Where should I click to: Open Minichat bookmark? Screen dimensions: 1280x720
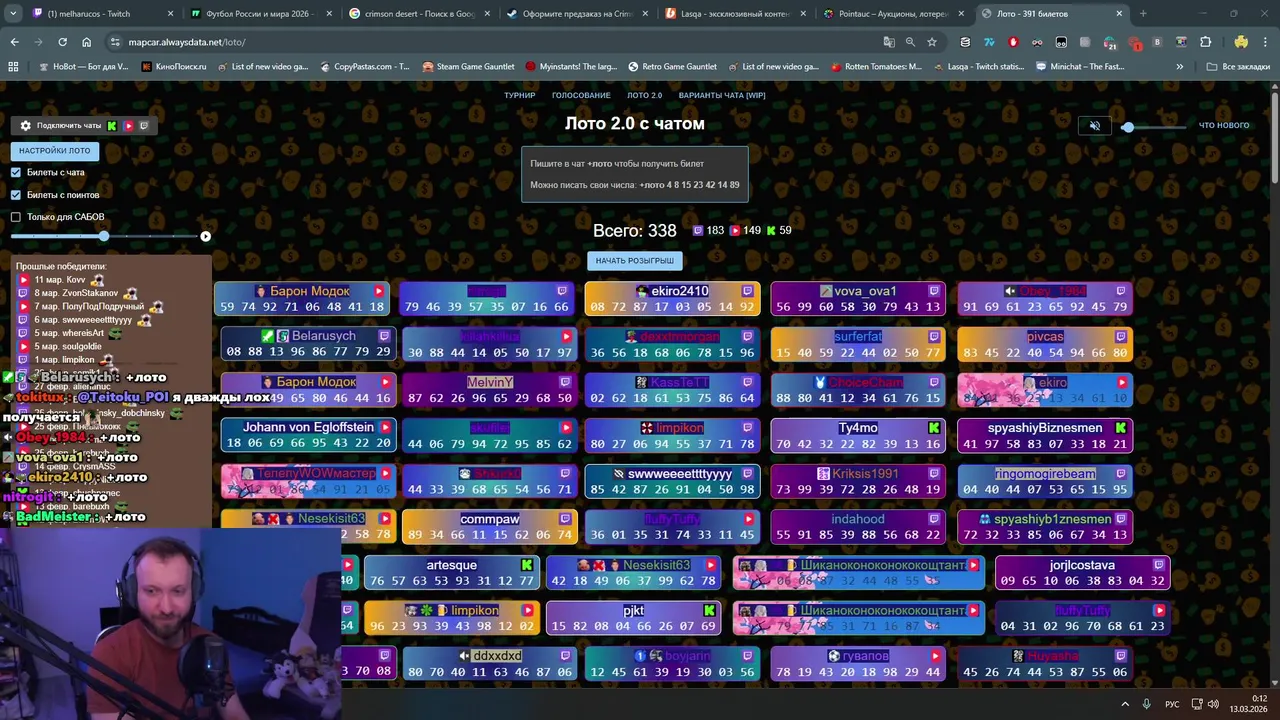point(1081,66)
